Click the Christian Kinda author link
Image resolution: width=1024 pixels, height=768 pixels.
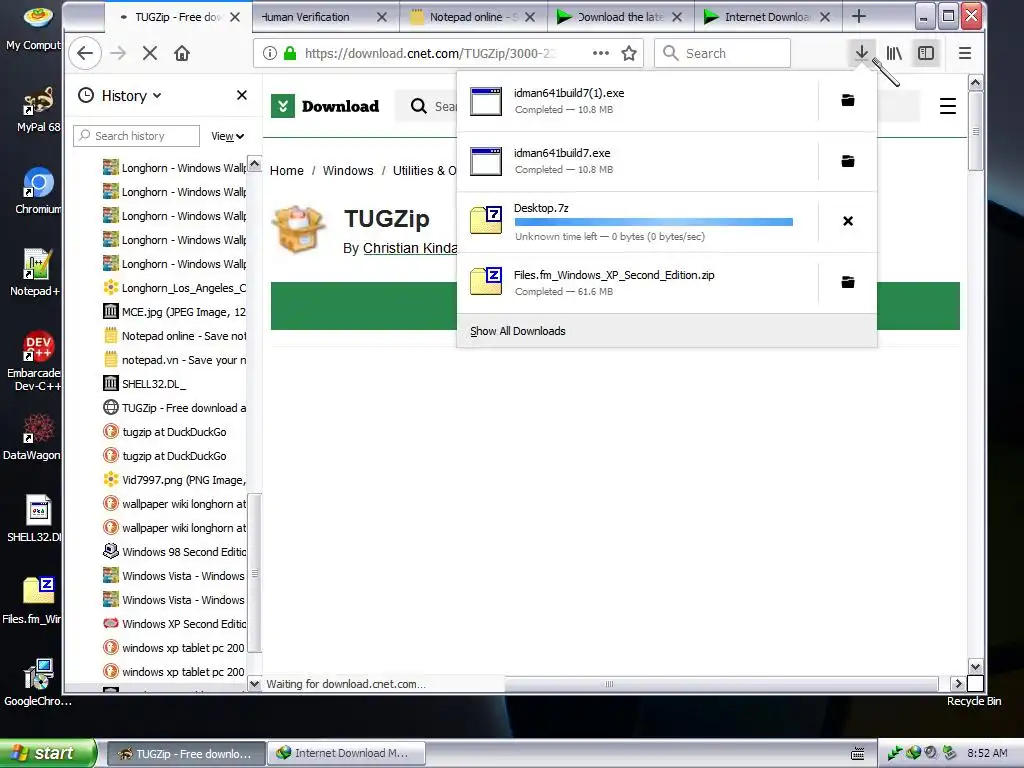tap(410, 248)
